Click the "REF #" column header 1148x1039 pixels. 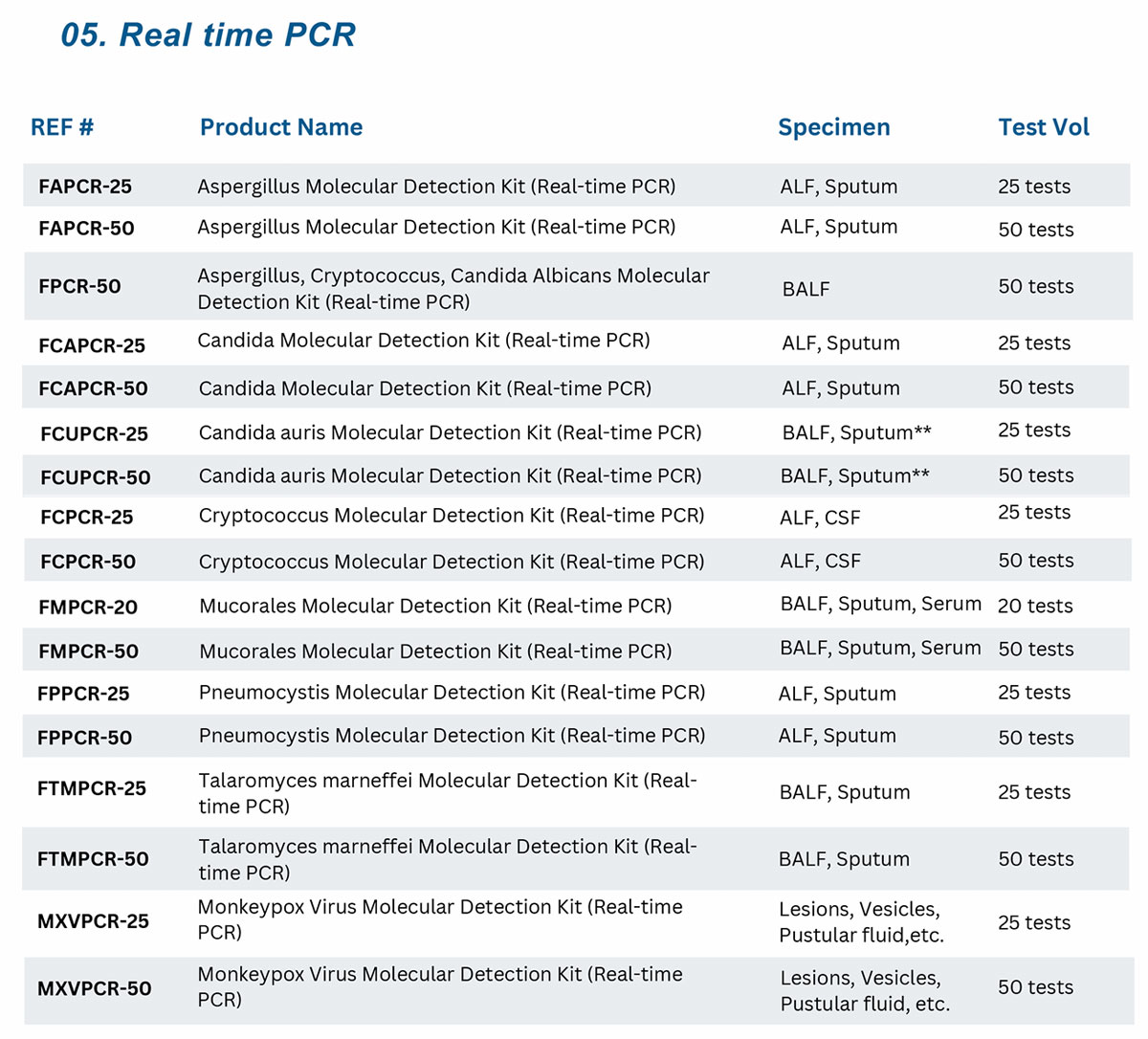pyautogui.click(x=62, y=127)
